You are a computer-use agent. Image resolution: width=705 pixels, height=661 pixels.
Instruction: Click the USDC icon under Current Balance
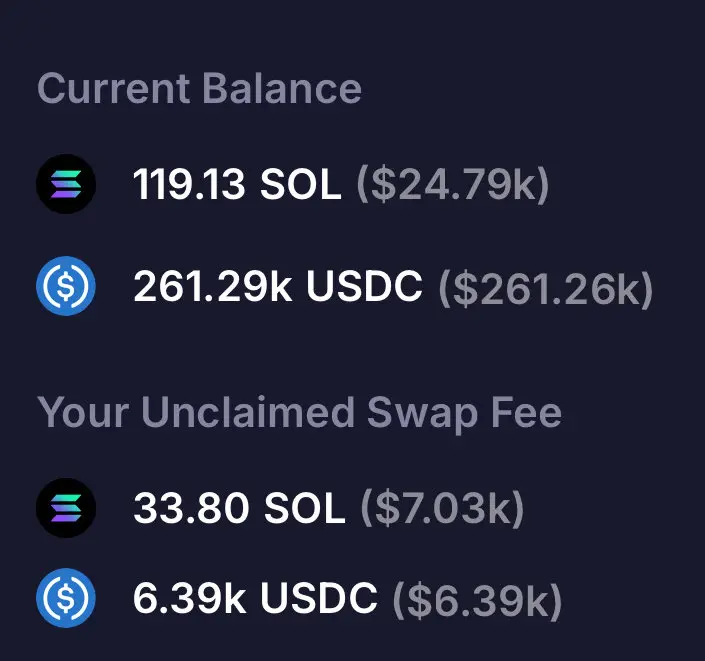pos(66,287)
